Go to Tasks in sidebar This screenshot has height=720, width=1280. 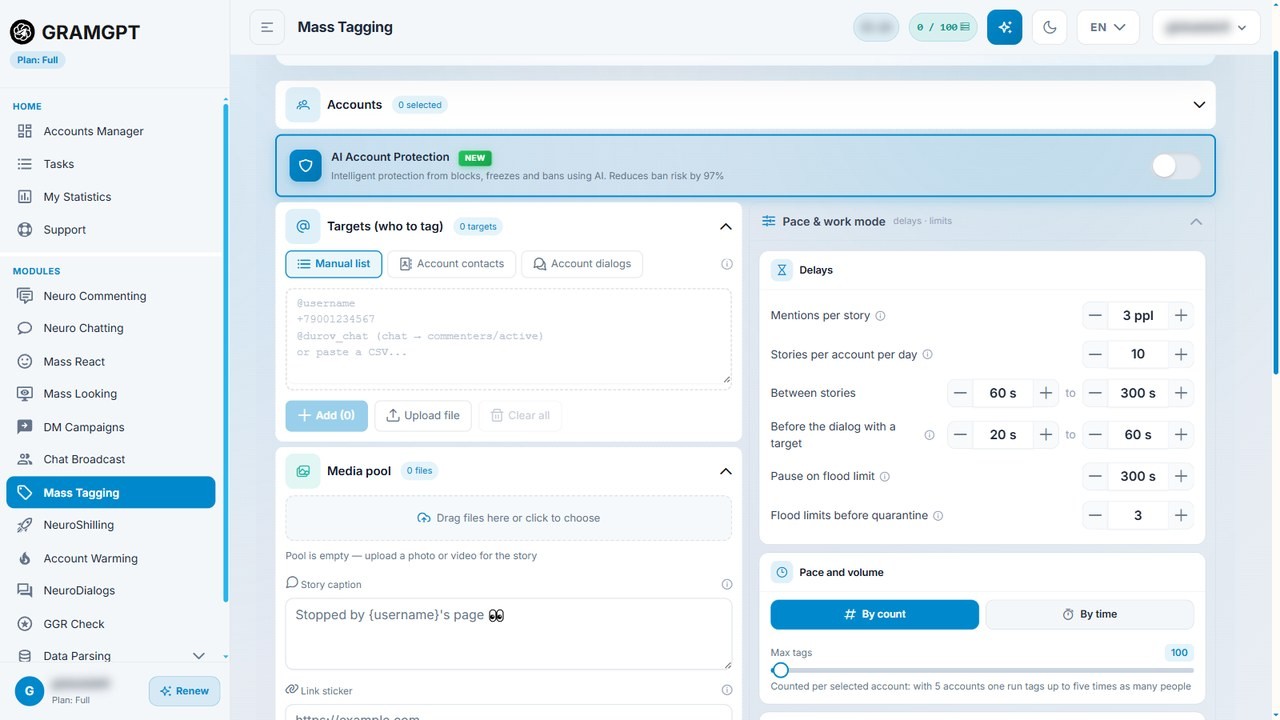(x=111, y=164)
